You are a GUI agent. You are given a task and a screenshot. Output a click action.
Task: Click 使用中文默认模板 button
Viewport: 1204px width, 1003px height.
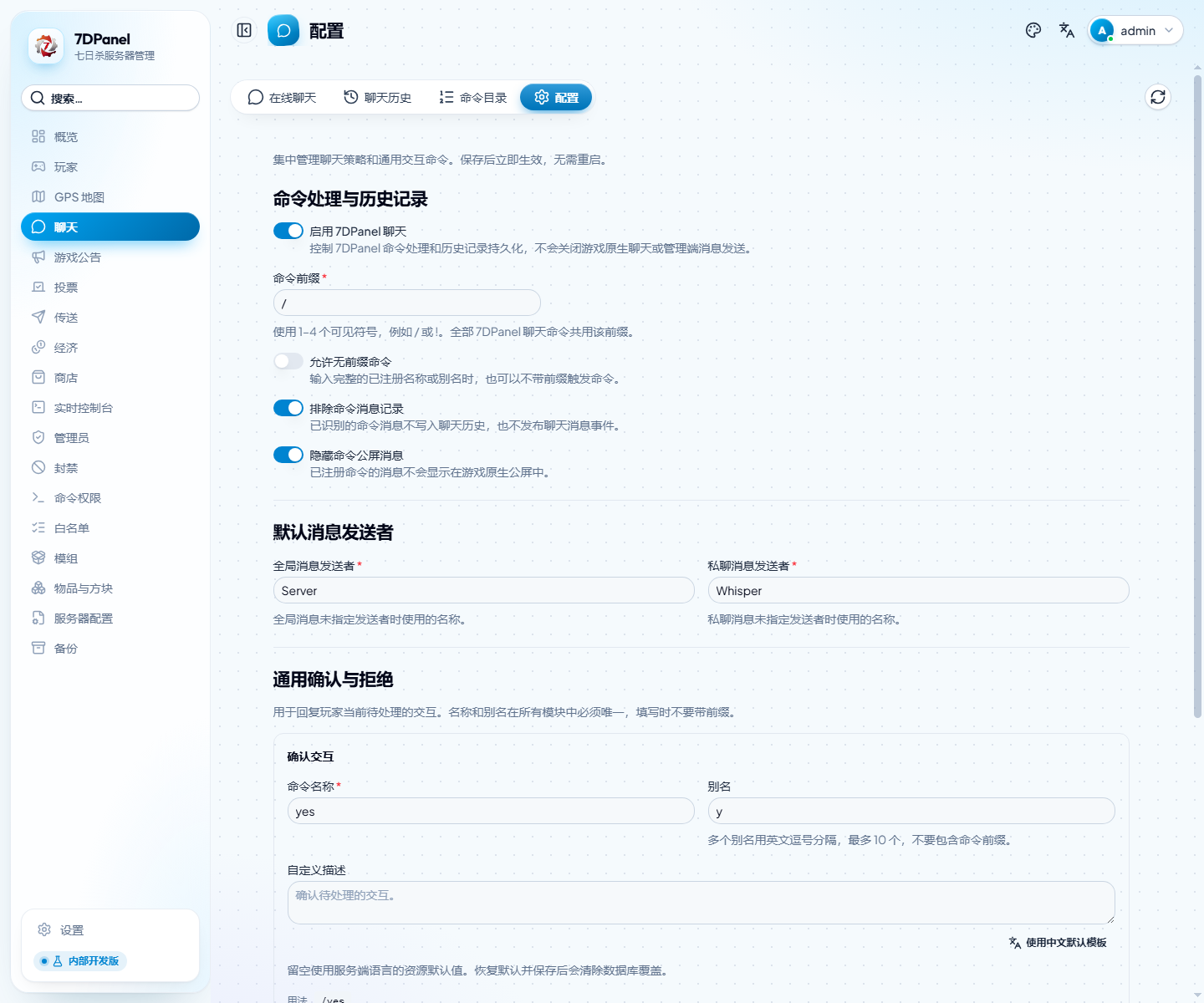[1058, 943]
